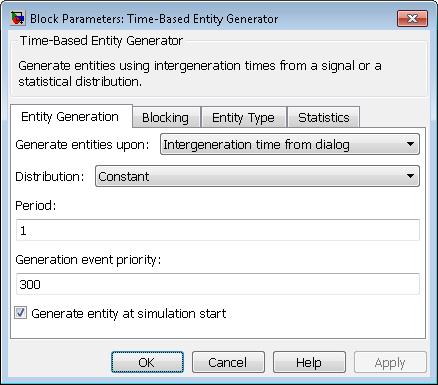Open the Blocking tab
Screen dimensions: 438x385
click(166, 118)
